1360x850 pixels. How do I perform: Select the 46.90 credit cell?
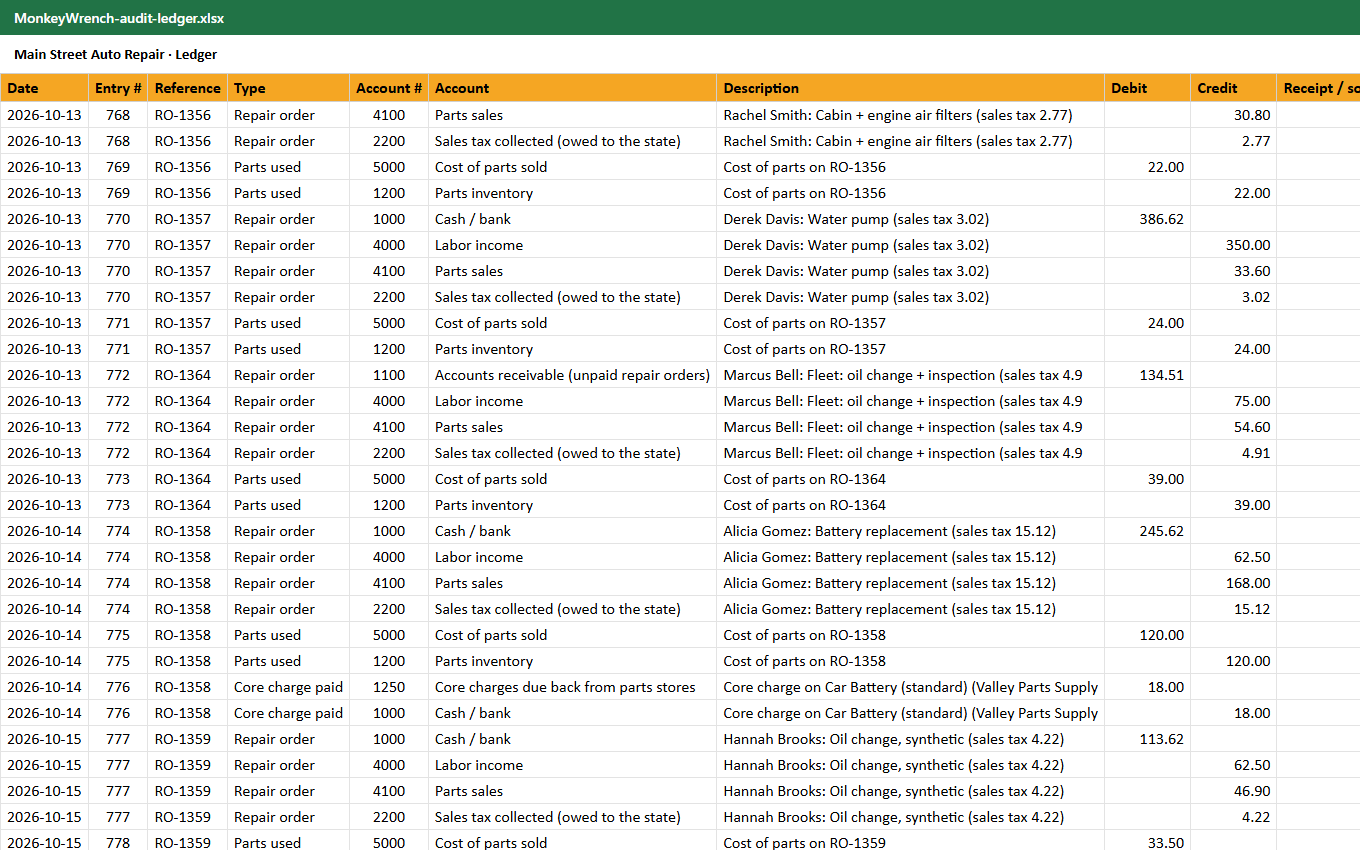click(1233, 791)
